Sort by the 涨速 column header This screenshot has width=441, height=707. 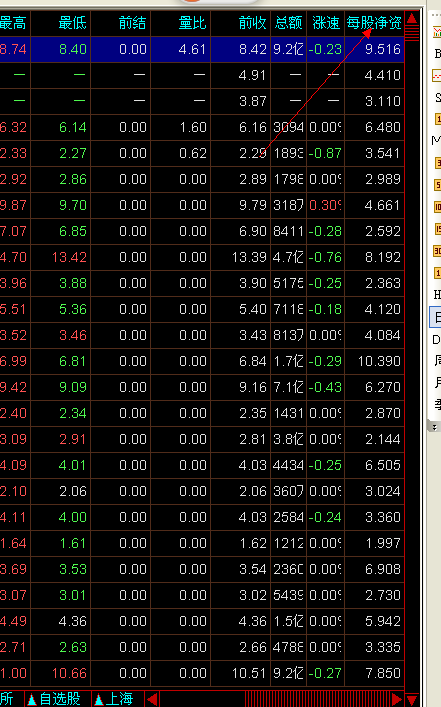pyautogui.click(x=326, y=23)
